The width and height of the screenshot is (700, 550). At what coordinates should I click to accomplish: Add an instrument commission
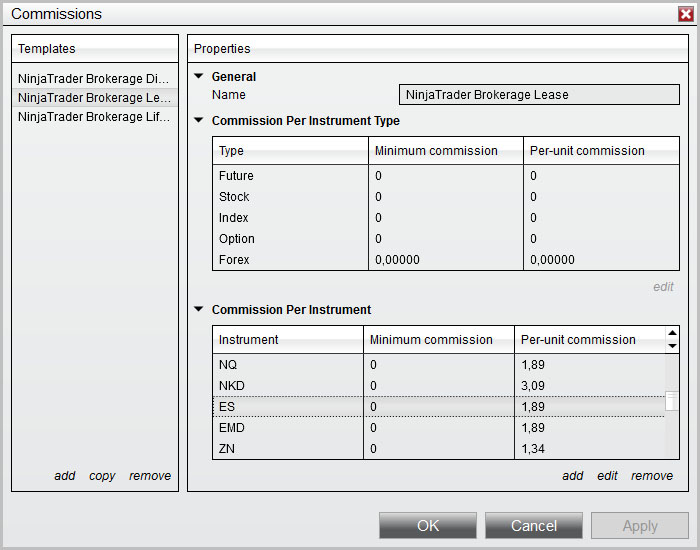[x=573, y=476]
